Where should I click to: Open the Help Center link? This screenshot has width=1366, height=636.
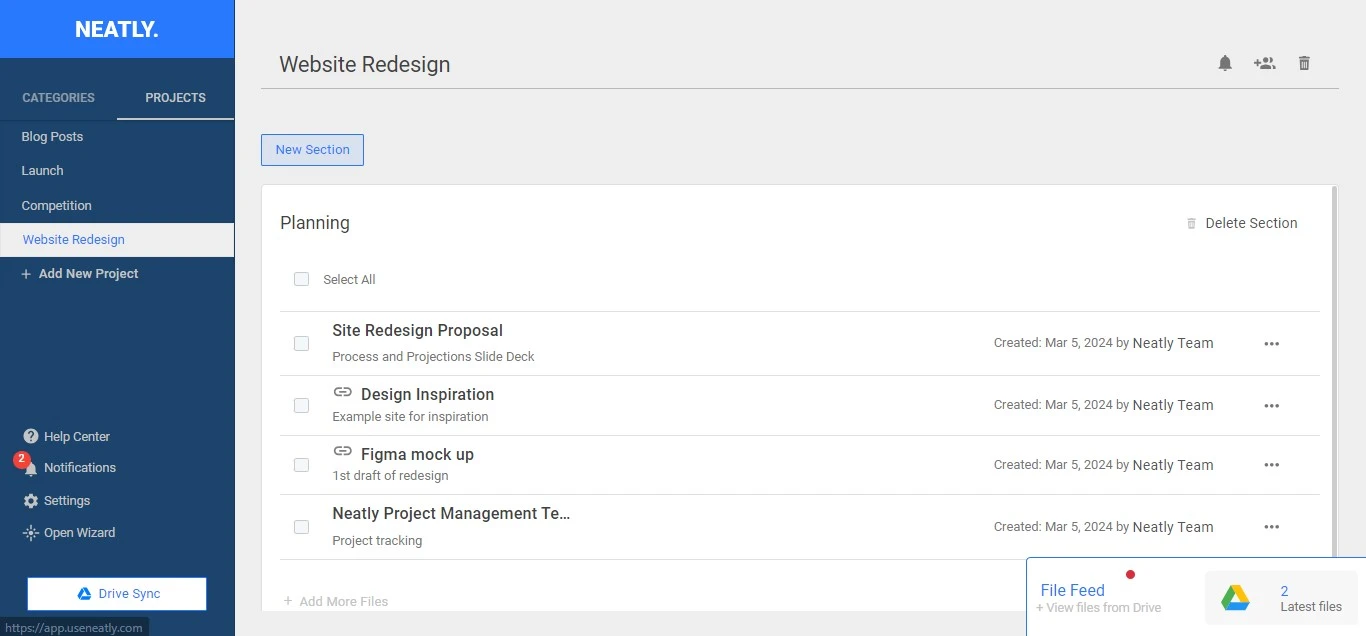66,436
